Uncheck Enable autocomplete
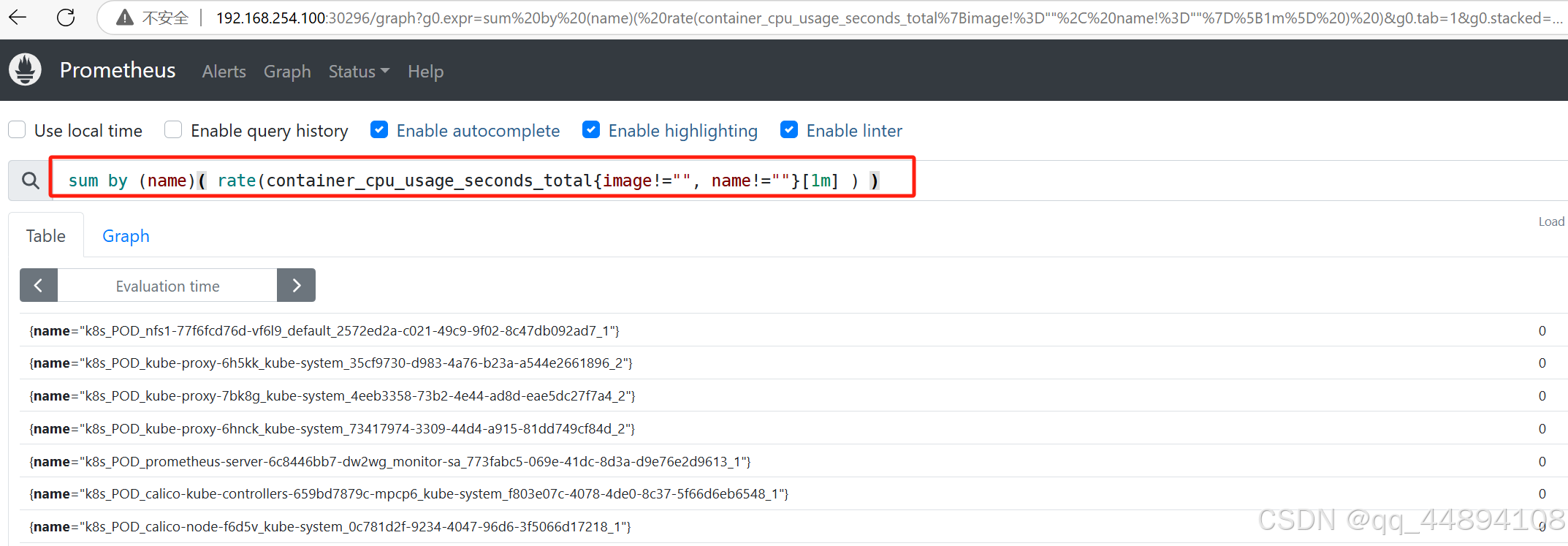Viewport: 1568px width, 546px height. coord(379,130)
